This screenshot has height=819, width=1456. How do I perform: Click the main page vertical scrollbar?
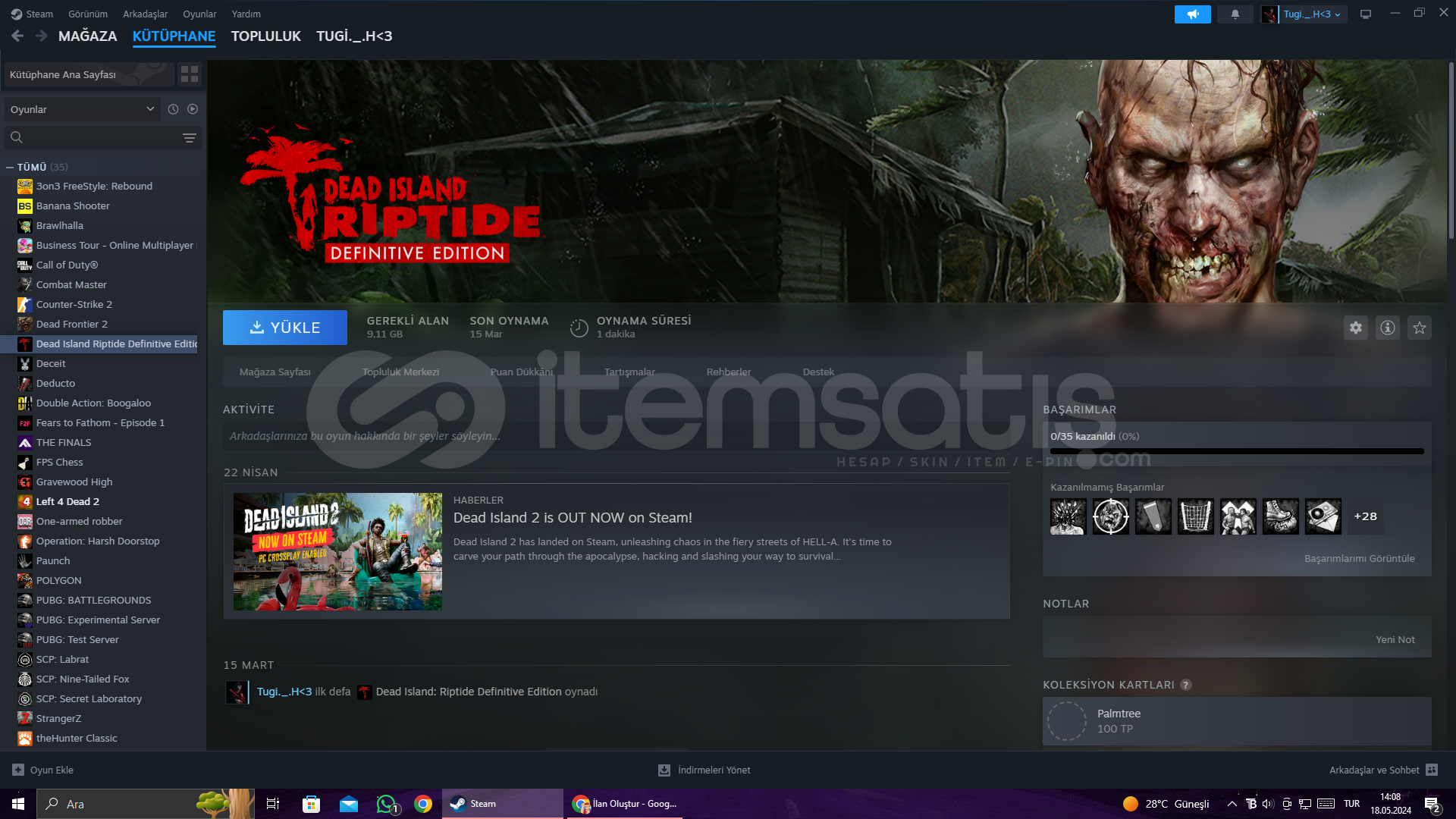(1451, 152)
